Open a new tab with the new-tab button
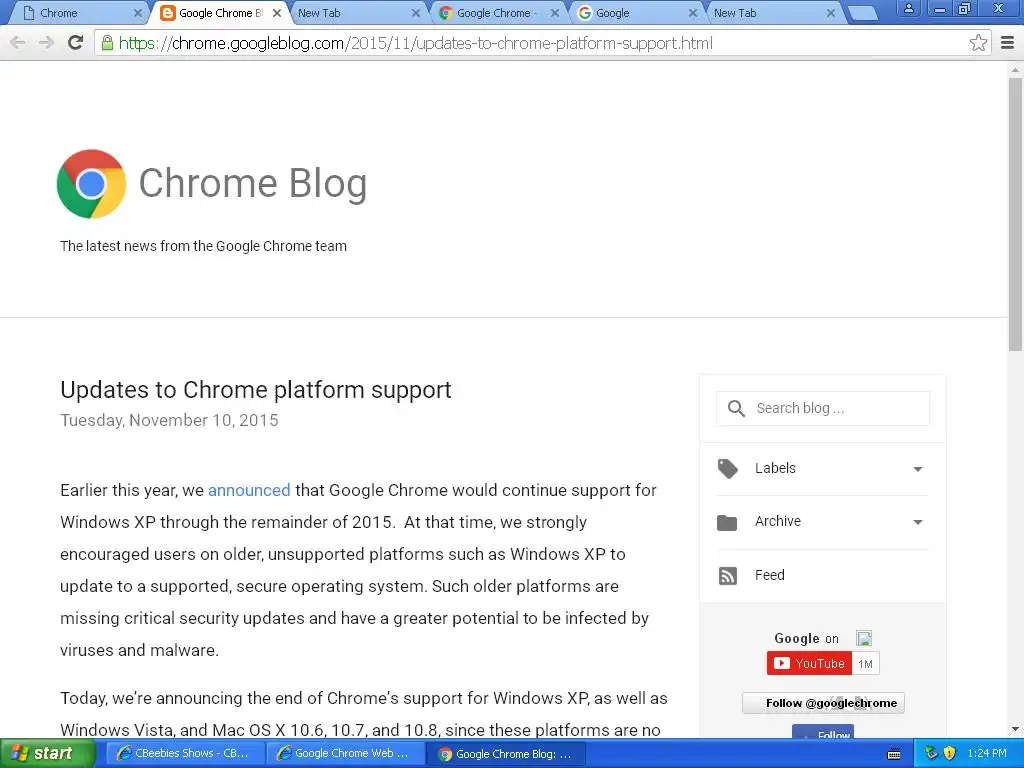Viewport: 1024px width, 768px height. pyautogui.click(x=862, y=13)
